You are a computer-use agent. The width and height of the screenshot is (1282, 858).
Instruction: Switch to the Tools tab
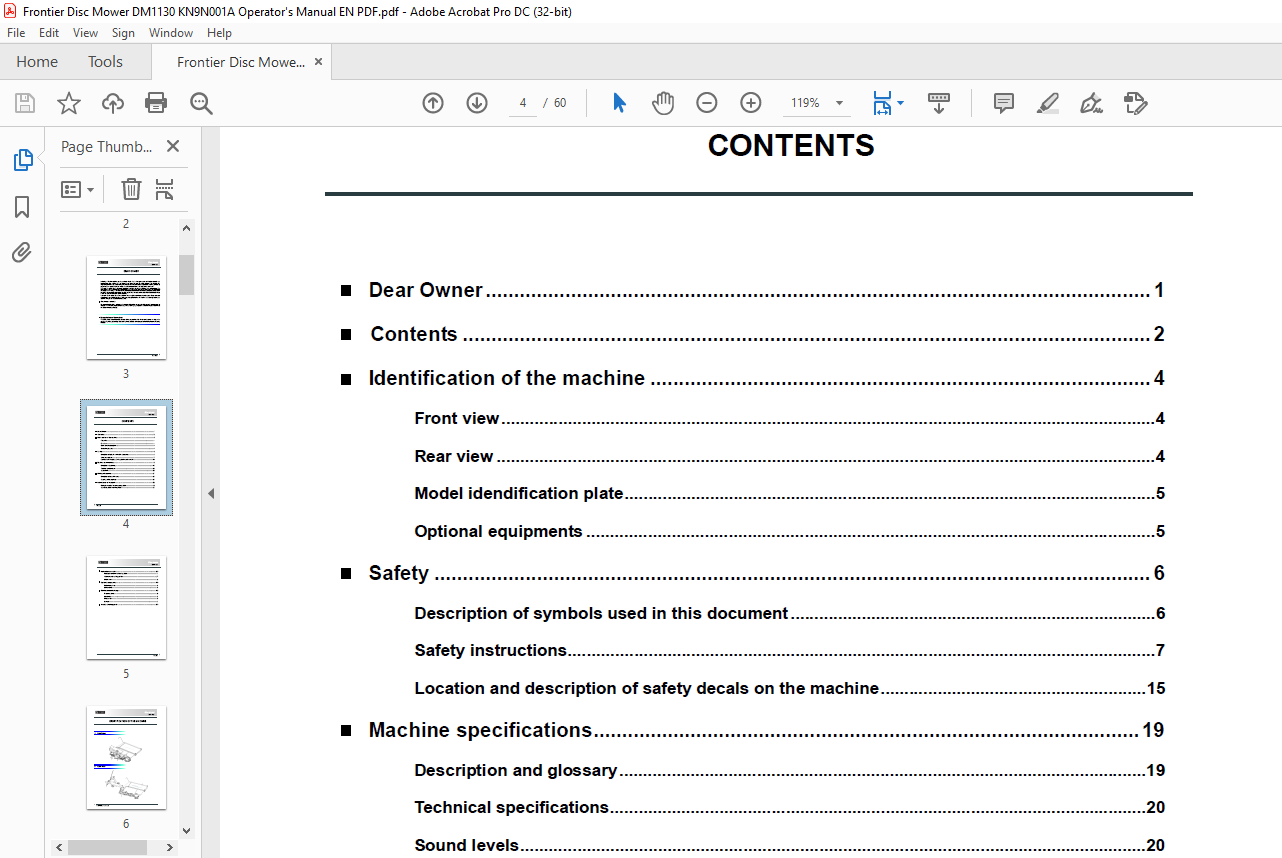click(x=105, y=62)
